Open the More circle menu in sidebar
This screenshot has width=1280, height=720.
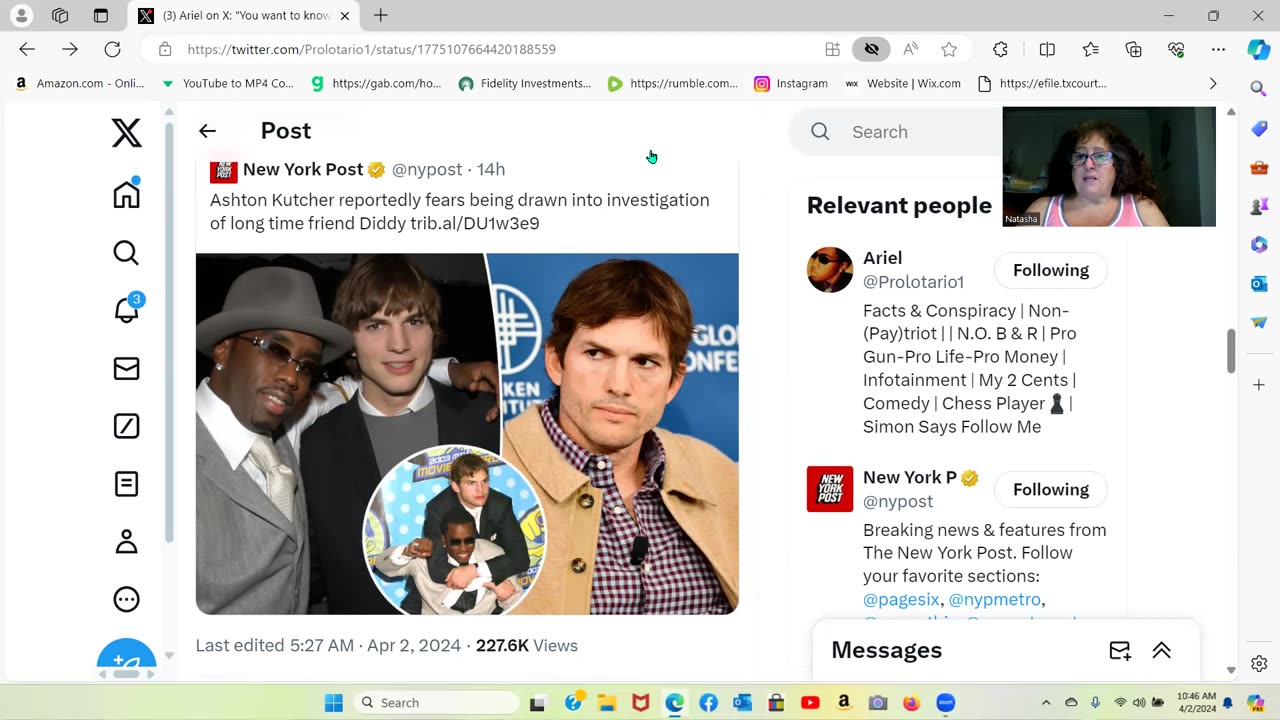126,600
